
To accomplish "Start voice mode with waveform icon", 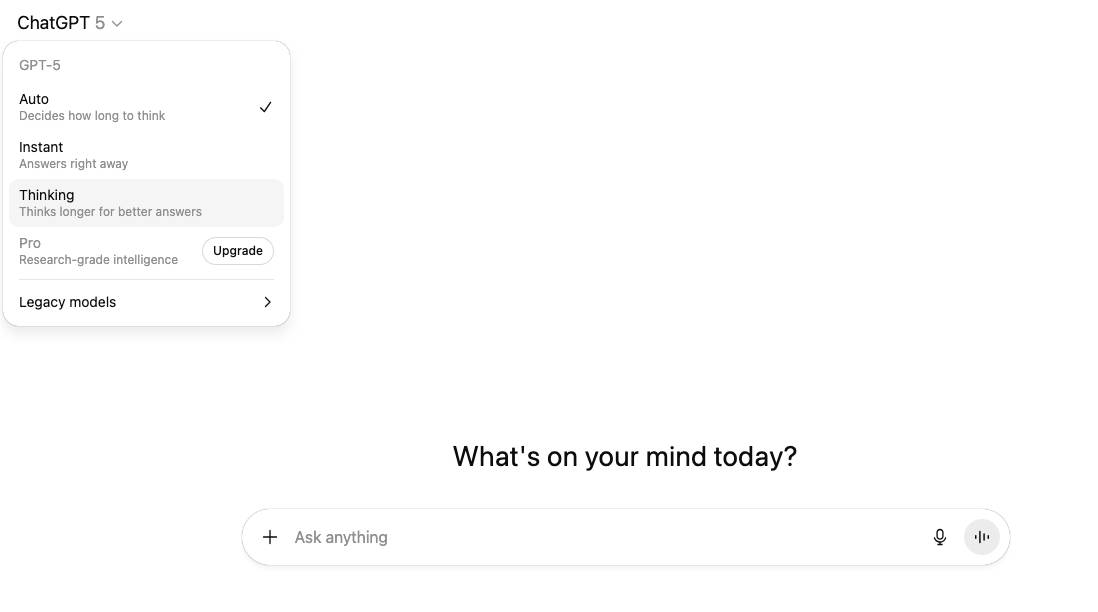I will coord(982,537).
